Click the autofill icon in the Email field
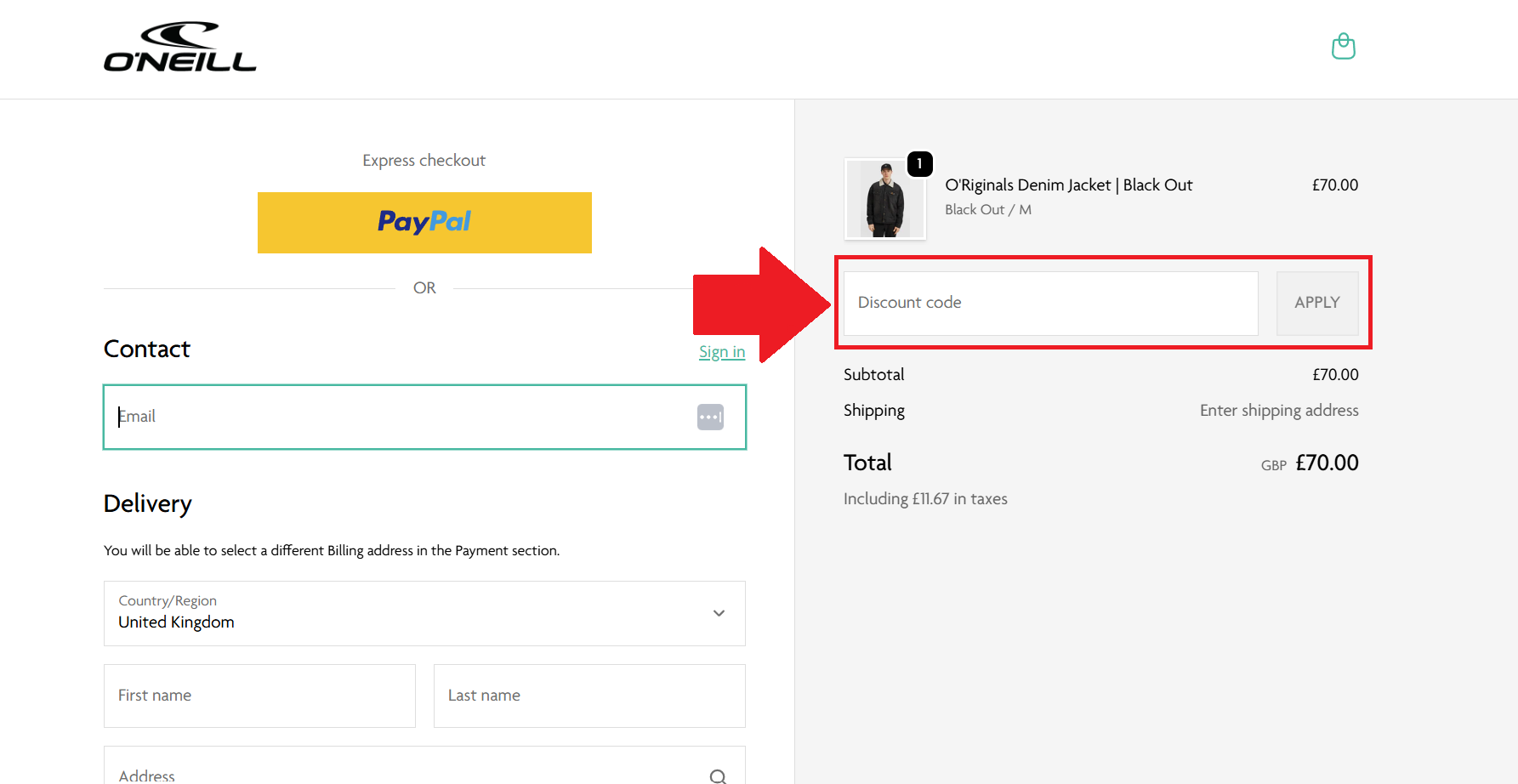The image size is (1518, 784). (711, 417)
